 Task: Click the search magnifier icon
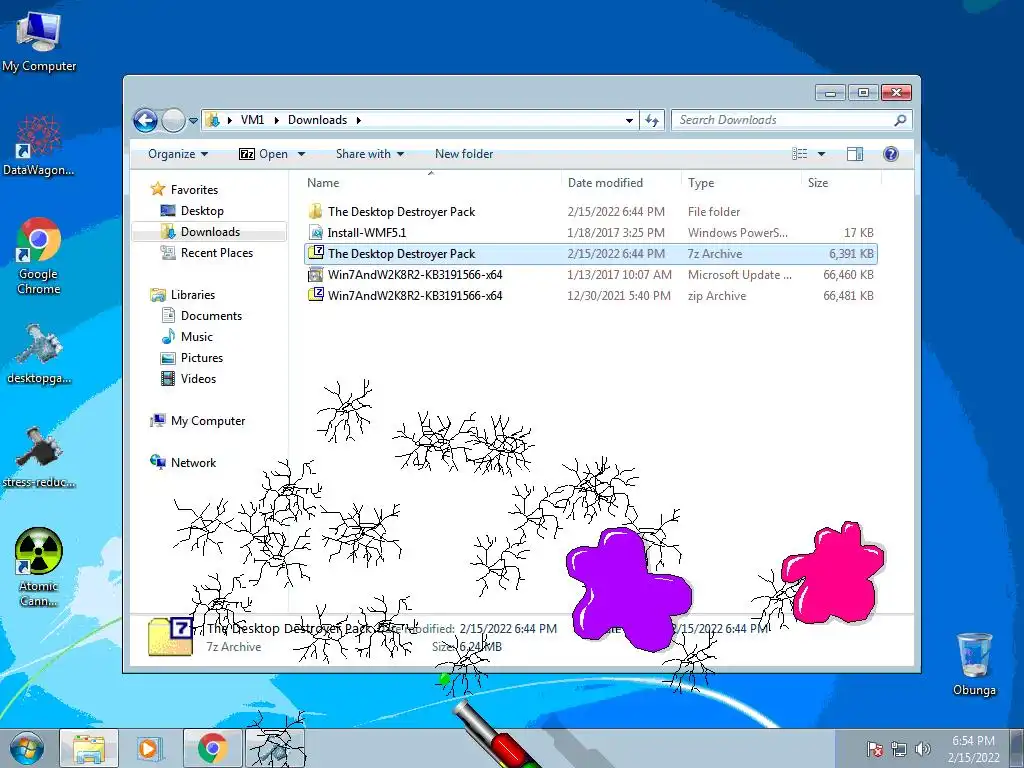click(900, 120)
